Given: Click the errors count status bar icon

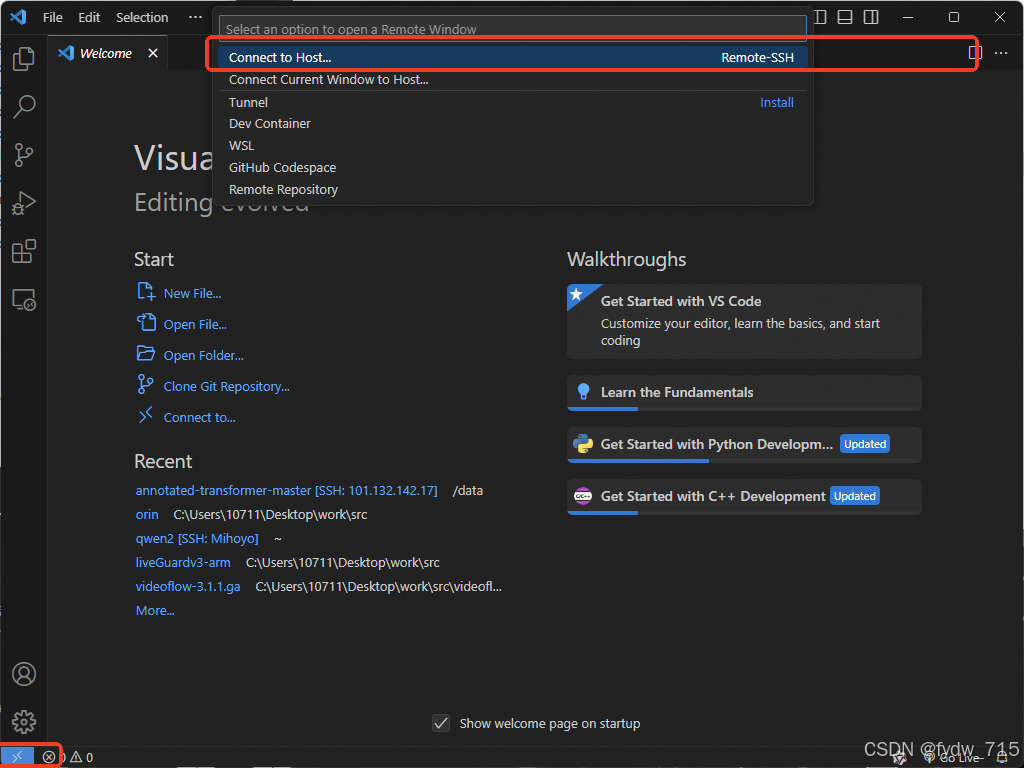Looking at the screenshot, I should [x=49, y=757].
